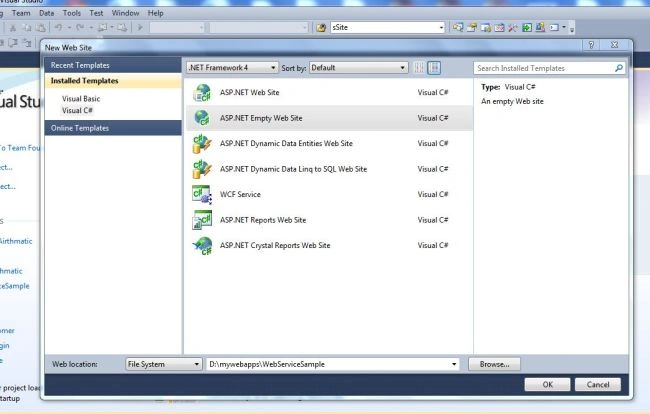Open the Window menu

(x=125, y=13)
